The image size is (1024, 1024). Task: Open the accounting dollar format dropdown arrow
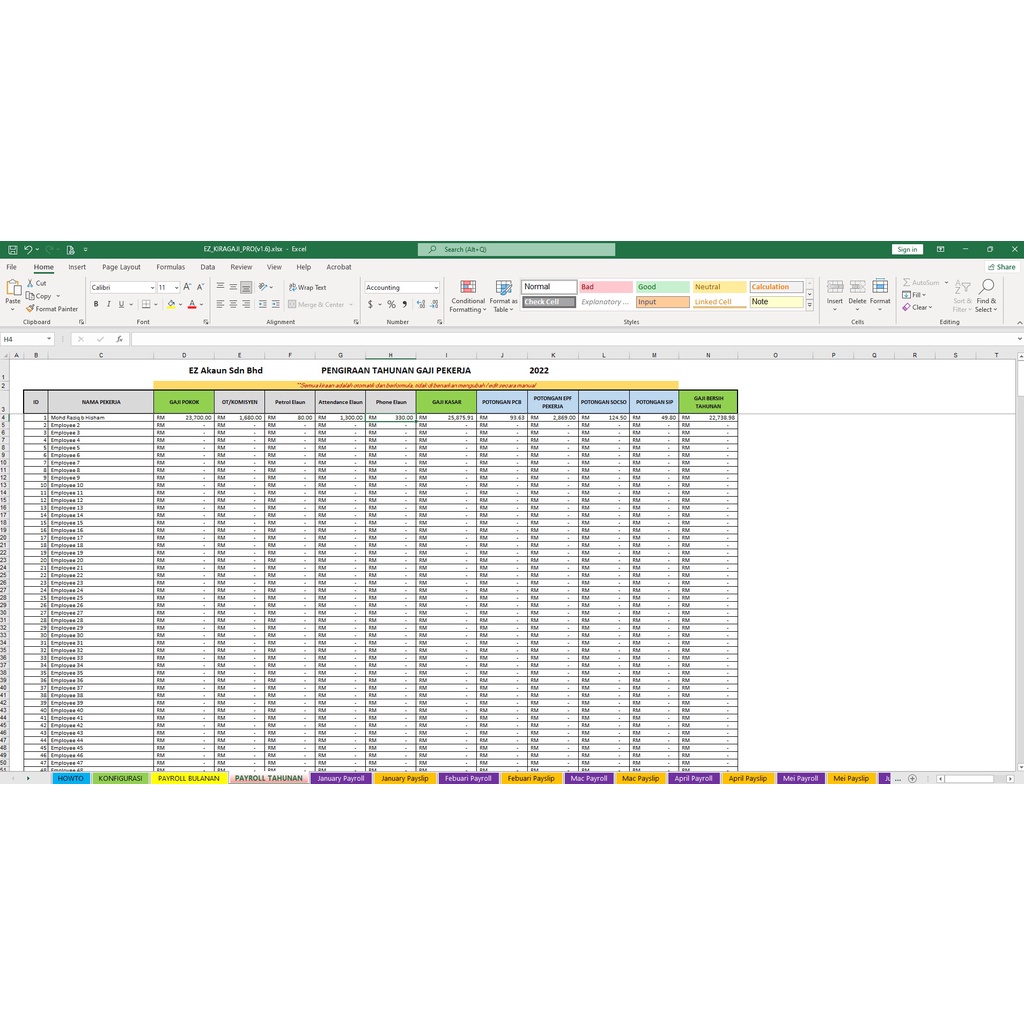[x=380, y=305]
